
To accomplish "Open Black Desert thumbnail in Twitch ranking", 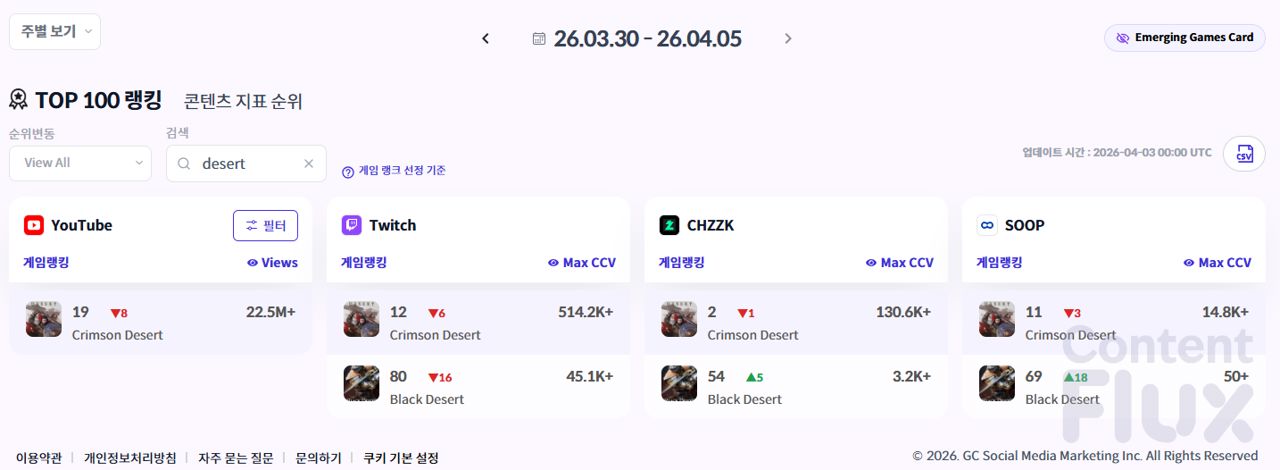I will pyautogui.click(x=361, y=383).
